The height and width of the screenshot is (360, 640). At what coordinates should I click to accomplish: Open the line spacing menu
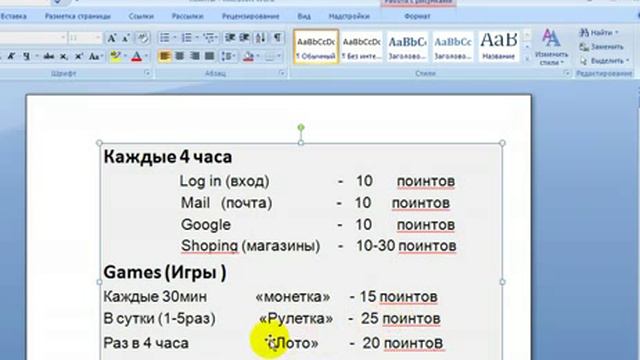(x=229, y=56)
